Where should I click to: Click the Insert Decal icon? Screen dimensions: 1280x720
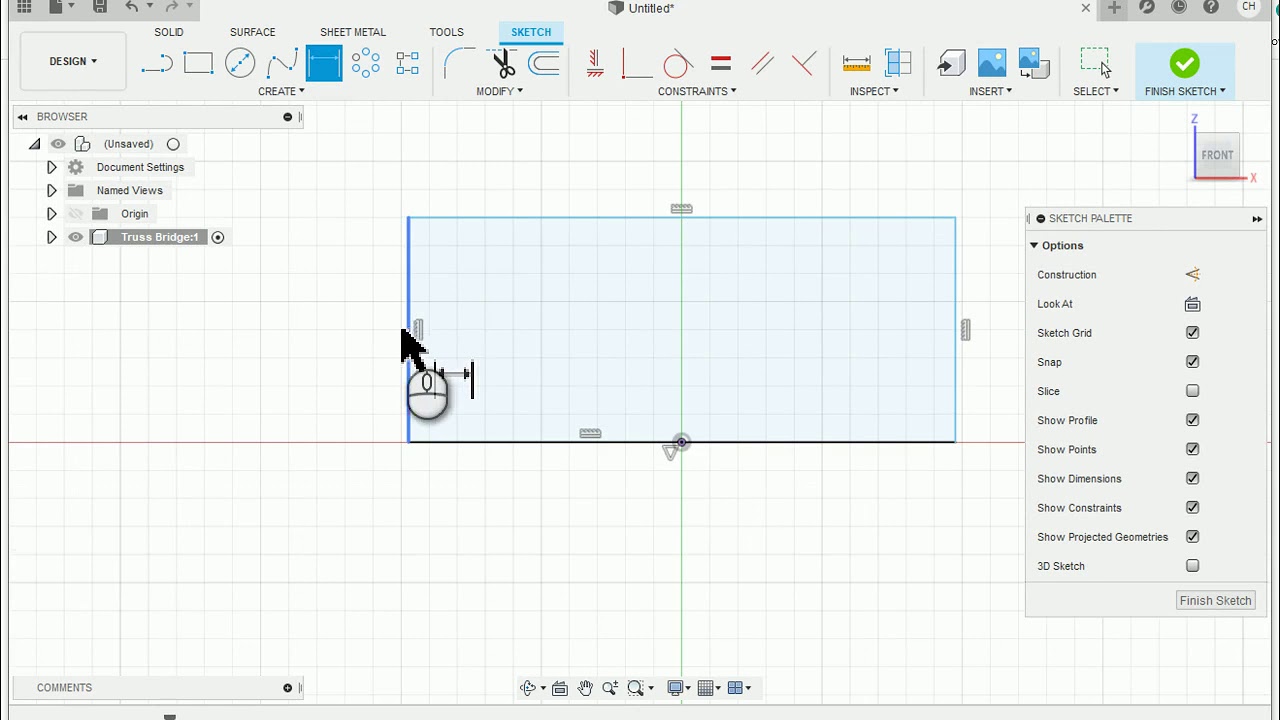(1034, 64)
